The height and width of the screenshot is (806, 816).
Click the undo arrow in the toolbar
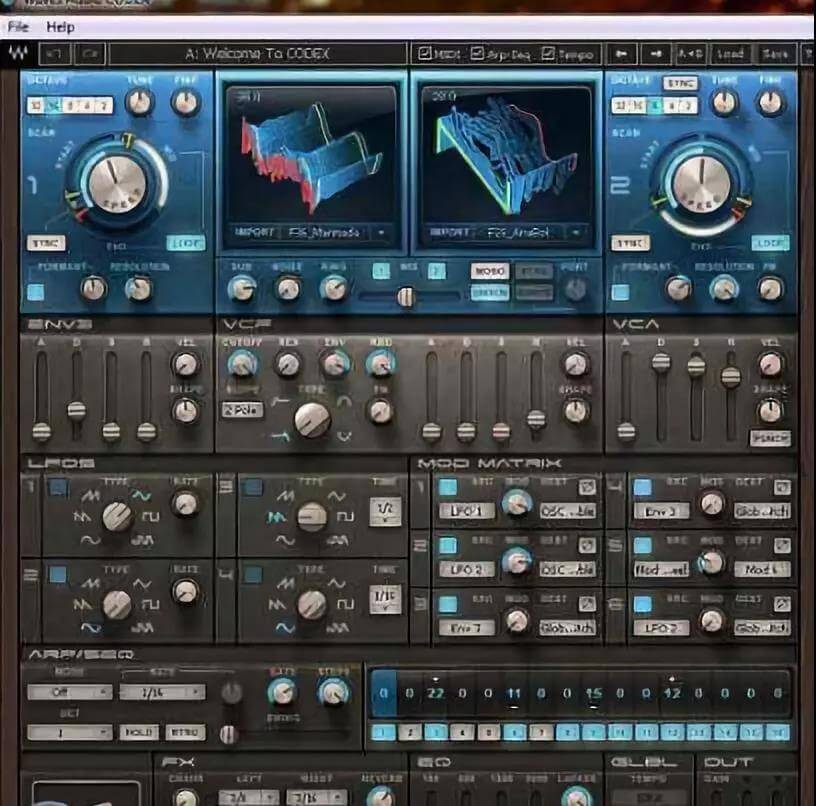click(55, 54)
